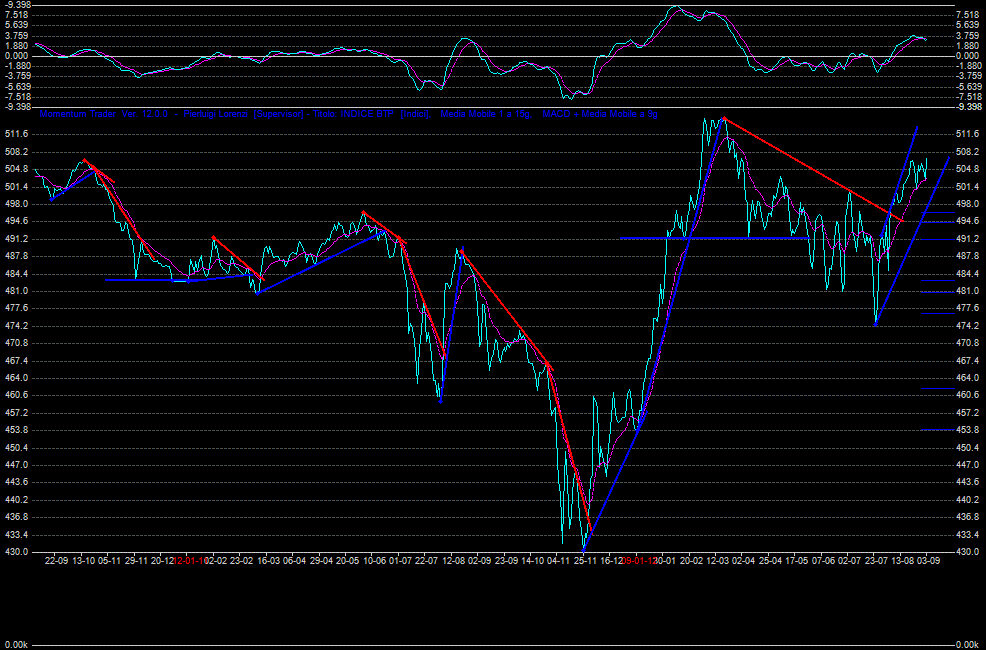Click the 0.00k volume label at bottom left
This screenshot has width=986, height=650.
[x=17, y=645]
